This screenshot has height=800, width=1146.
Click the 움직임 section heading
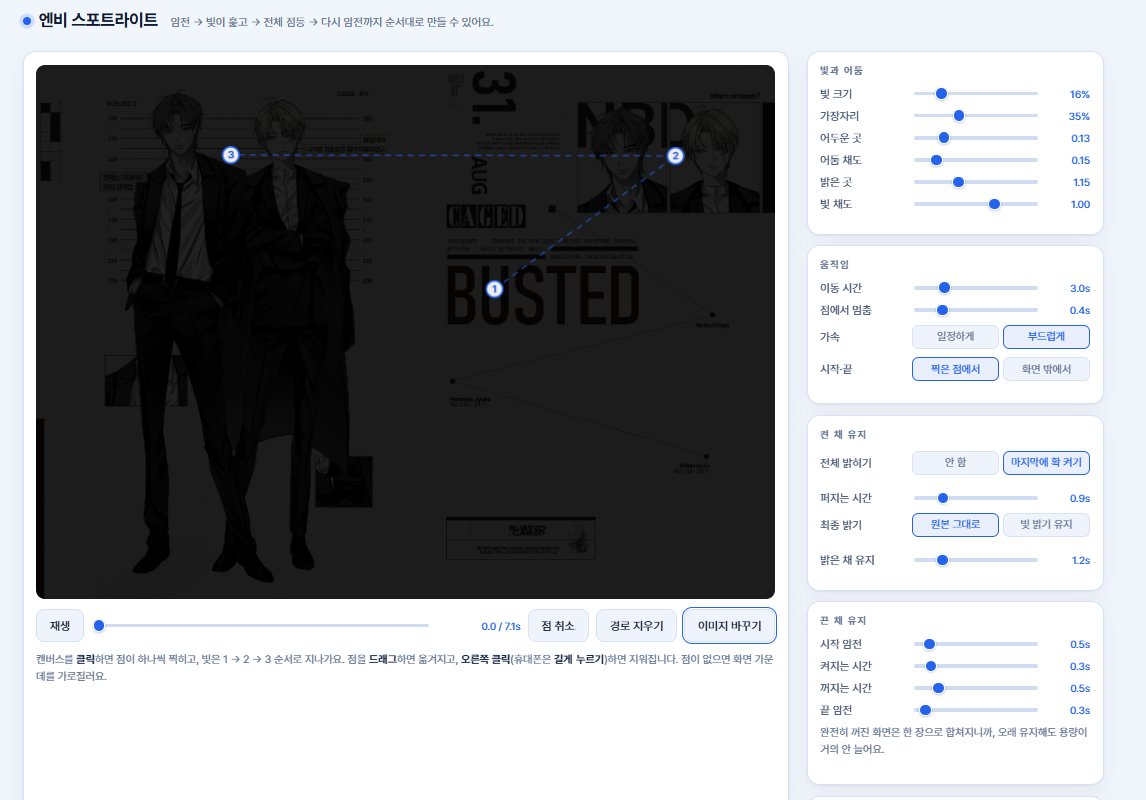click(834, 264)
